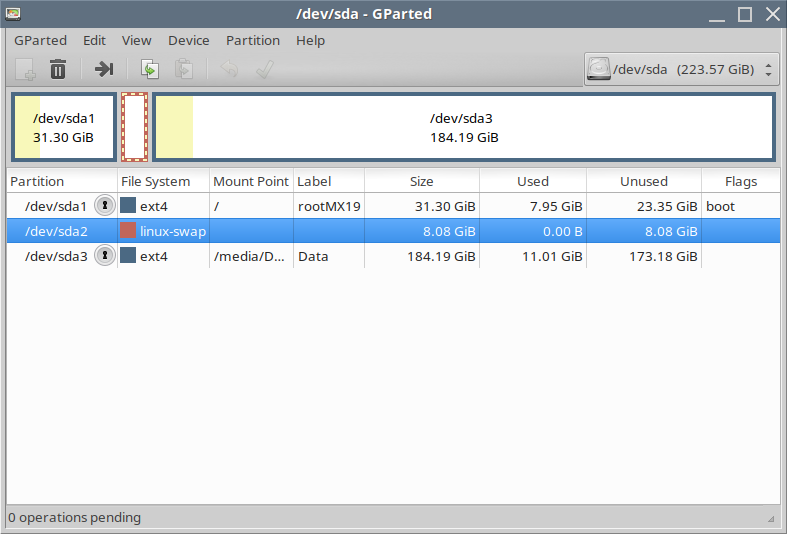The width and height of the screenshot is (787, 534).
Task: Open the Edit menu
Action: coord(94,41)
